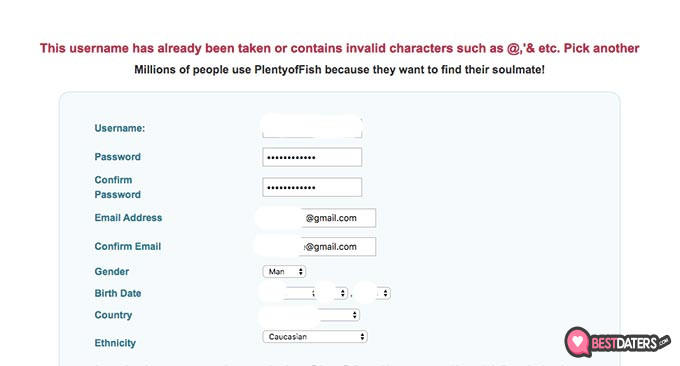This screenshot has width=680, height=366.
Task: Click the Millions of people PlentyofFish headline
Action: tap(340, 70)
